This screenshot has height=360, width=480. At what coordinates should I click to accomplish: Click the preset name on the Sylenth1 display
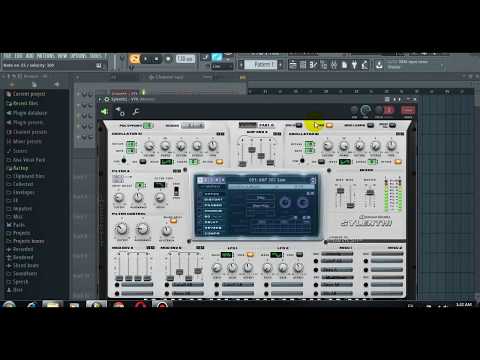[267, 180]
